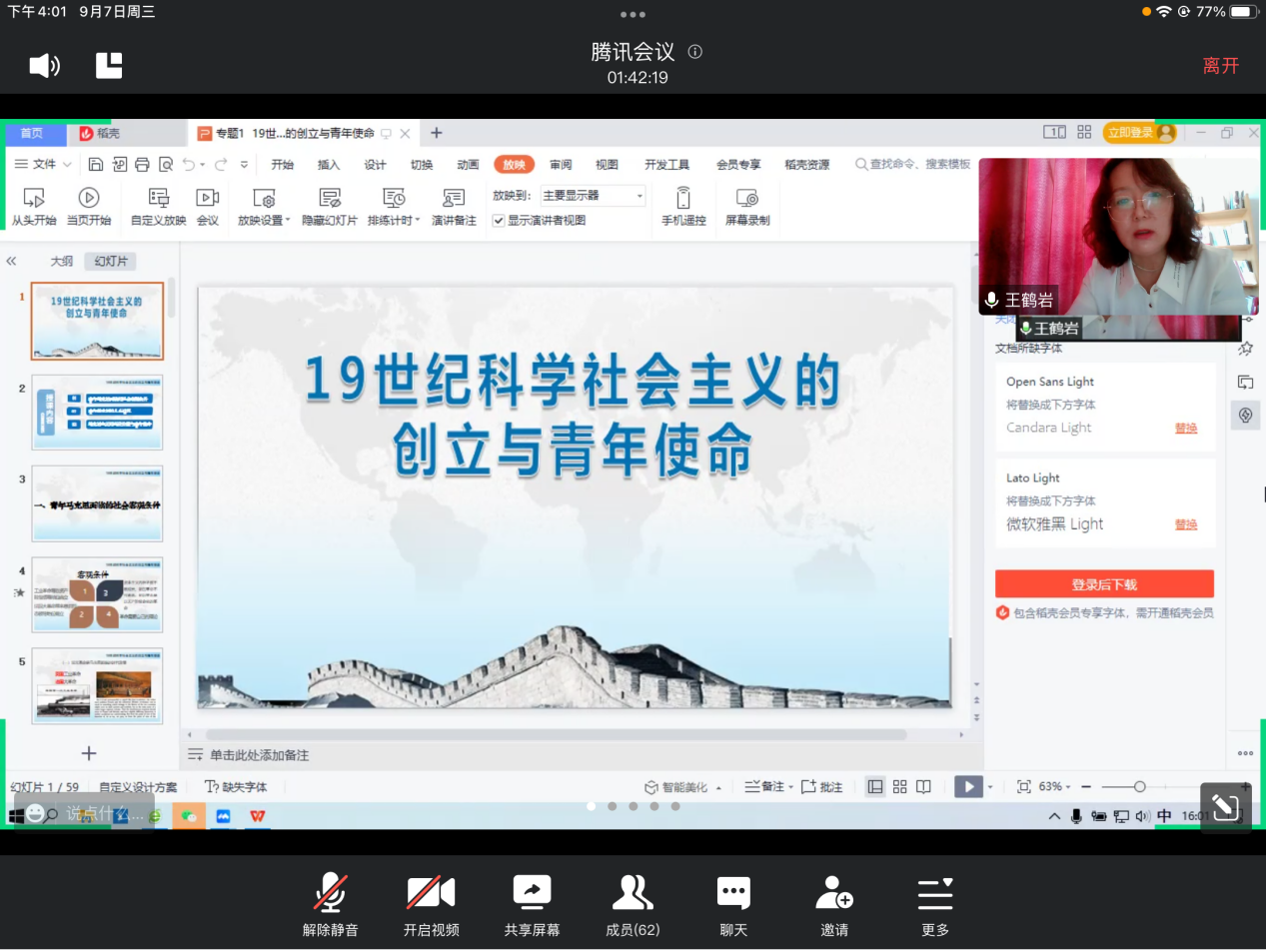Click the 会议 ribbon icon
1270x952 pixels.
click(208, 206)
